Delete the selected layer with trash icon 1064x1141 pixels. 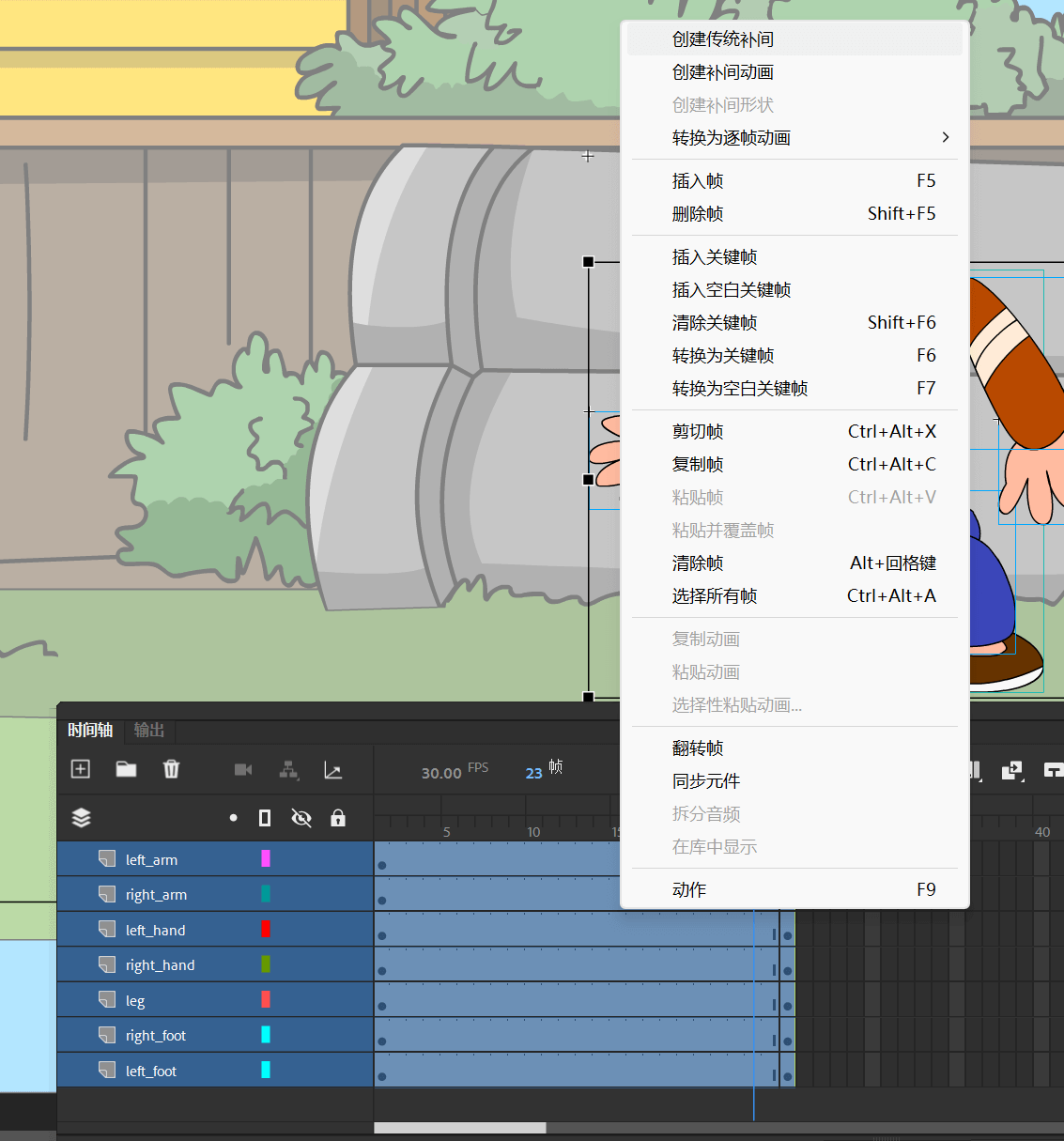pos(171,769)
